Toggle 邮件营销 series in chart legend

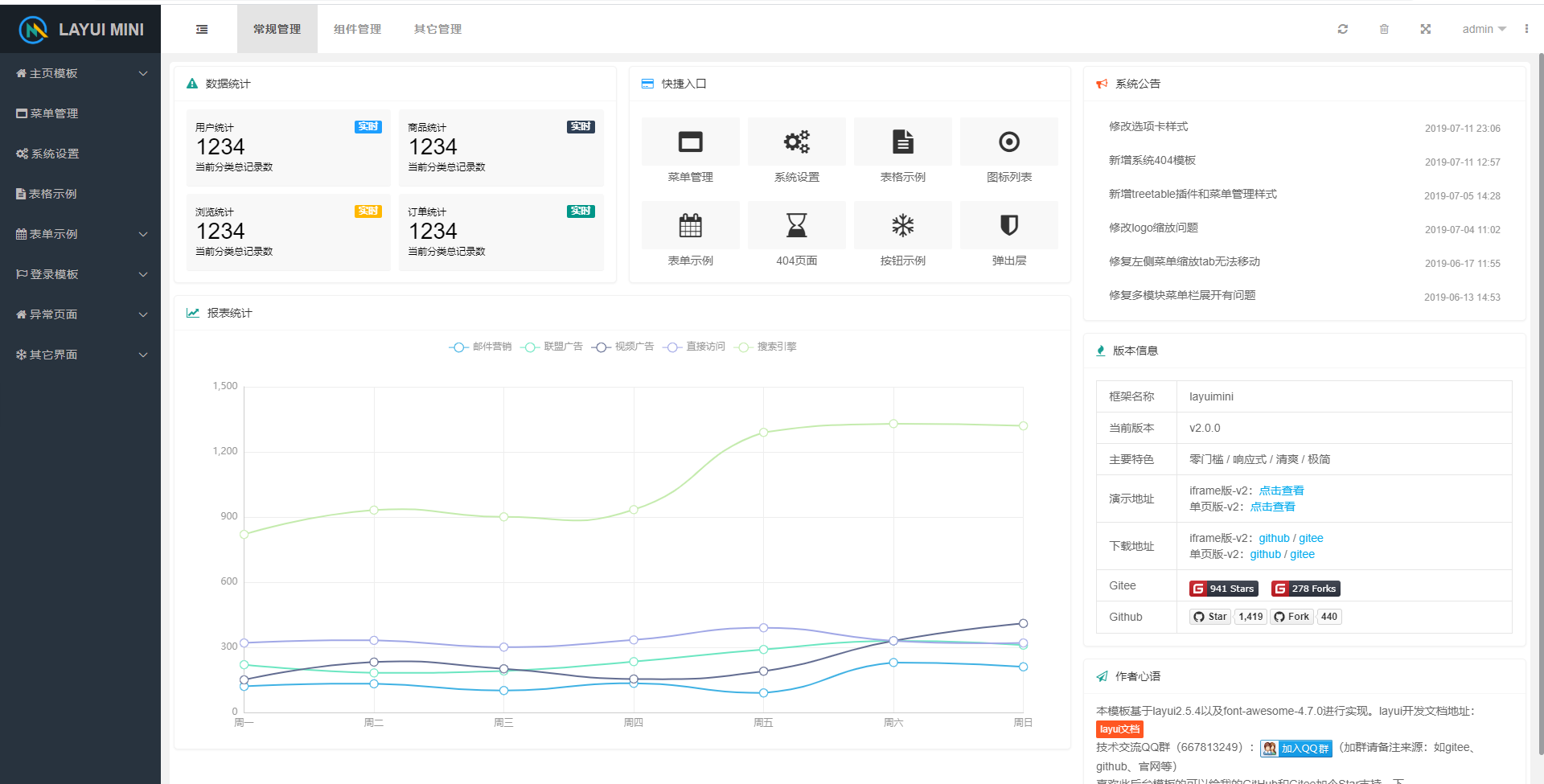coord(481,347)
